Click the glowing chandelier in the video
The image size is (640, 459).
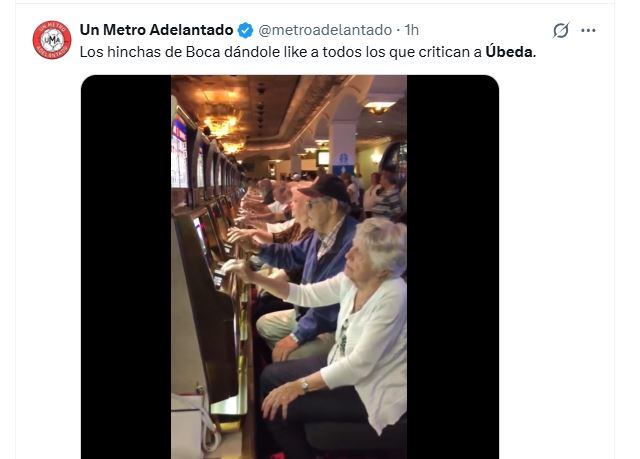pos(220,126)
